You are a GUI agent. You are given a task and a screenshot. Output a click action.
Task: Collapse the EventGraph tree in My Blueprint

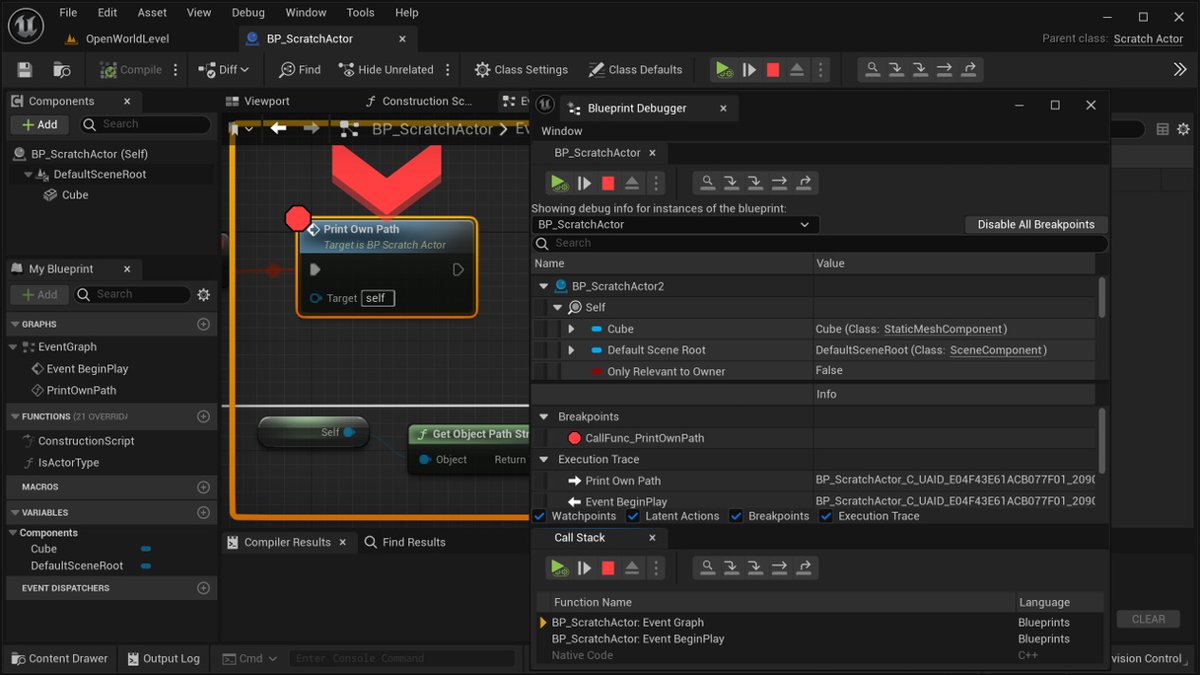point(13,347)
